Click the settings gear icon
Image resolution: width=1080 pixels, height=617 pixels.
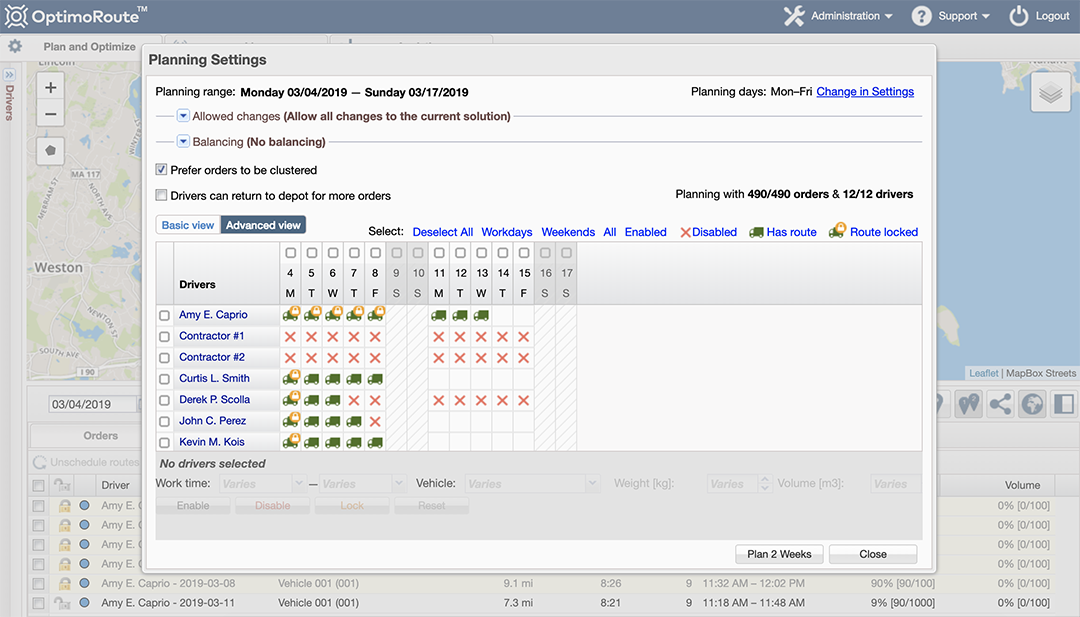pos(15,47)
